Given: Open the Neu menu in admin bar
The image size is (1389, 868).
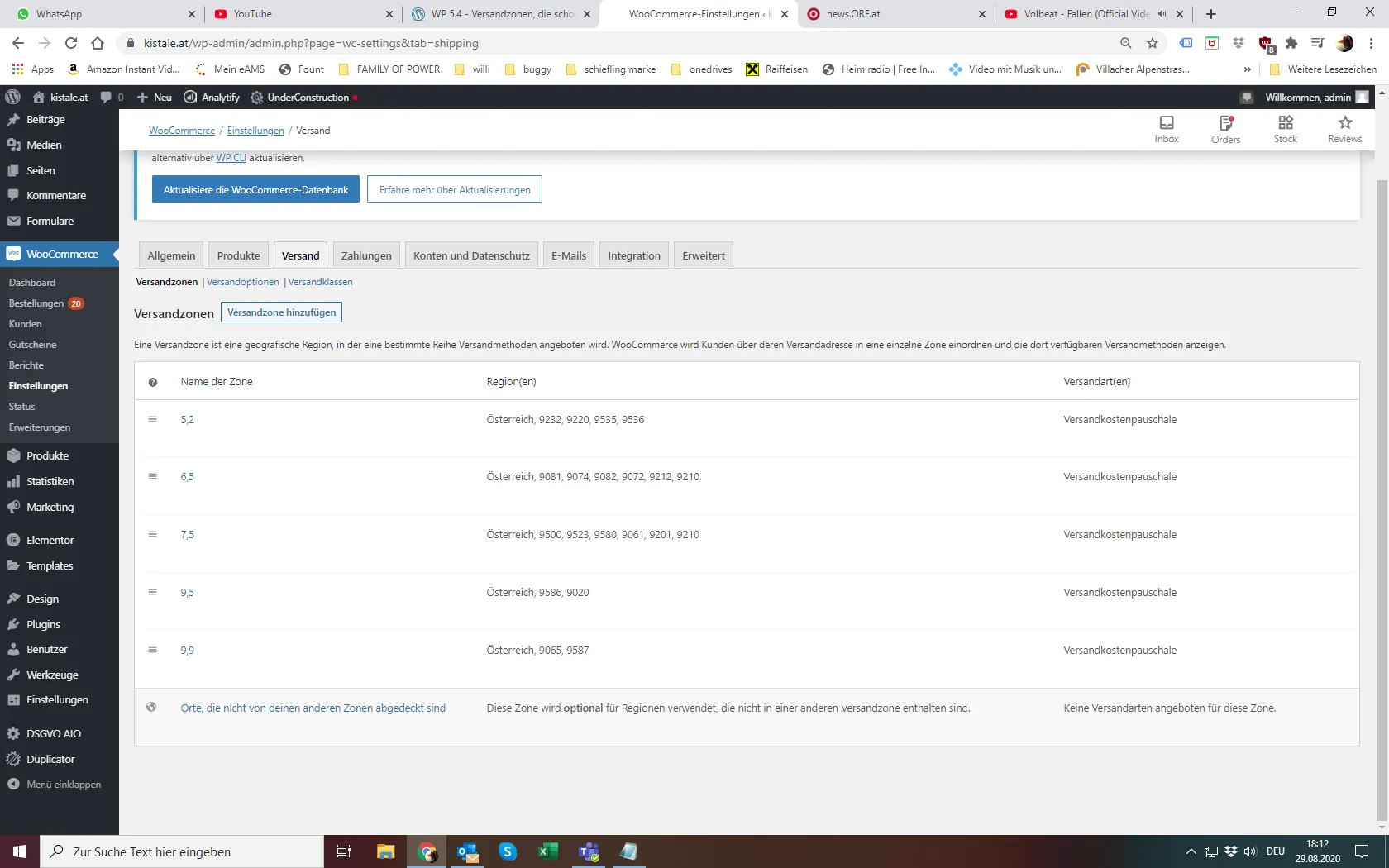Looking at the screenshot, I should tap(155, 98).
